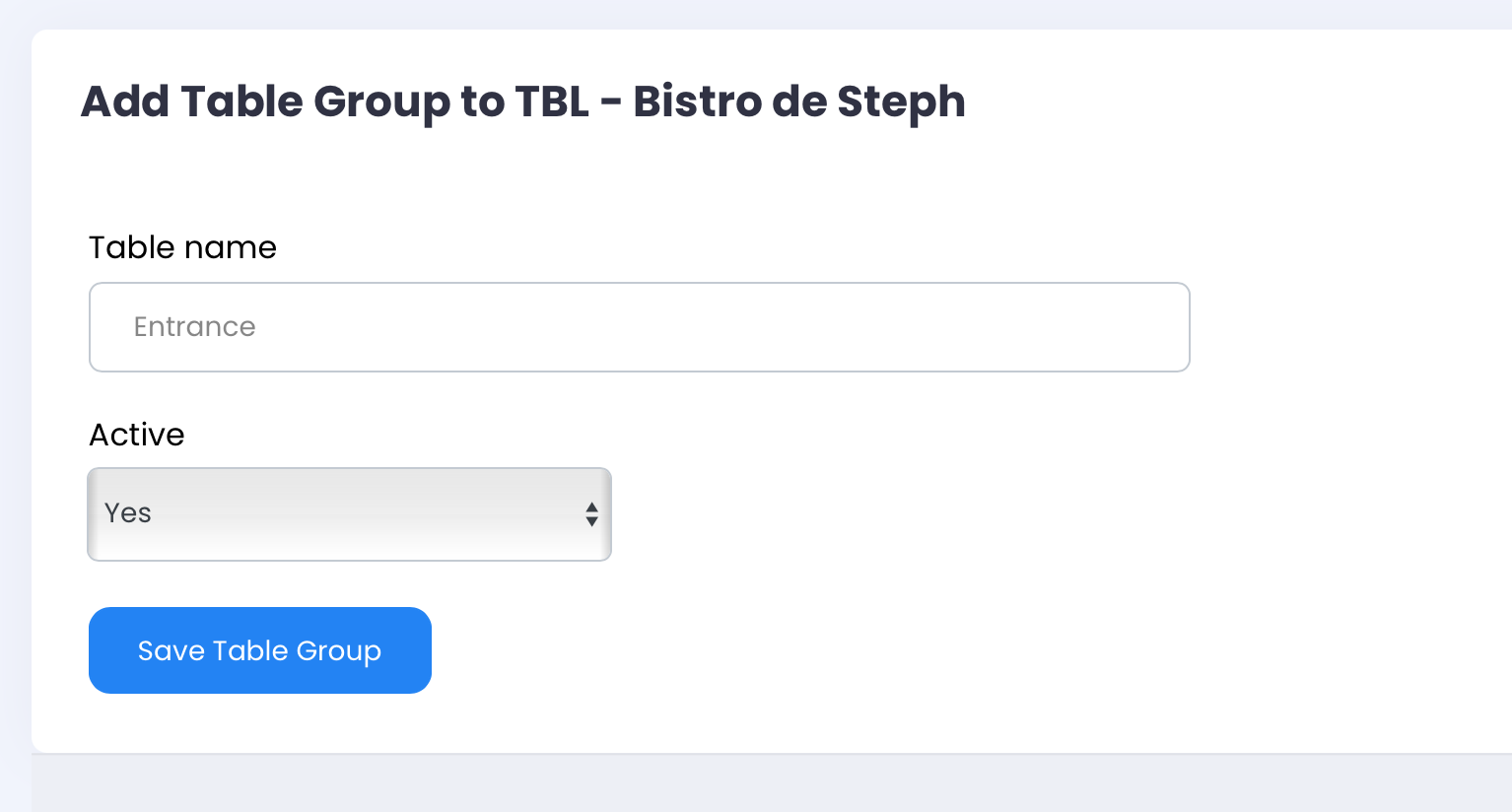Click the gray footer strip below the form
Image resolution: width=1512 pixels, height=812 pixels.
(769, 784)
